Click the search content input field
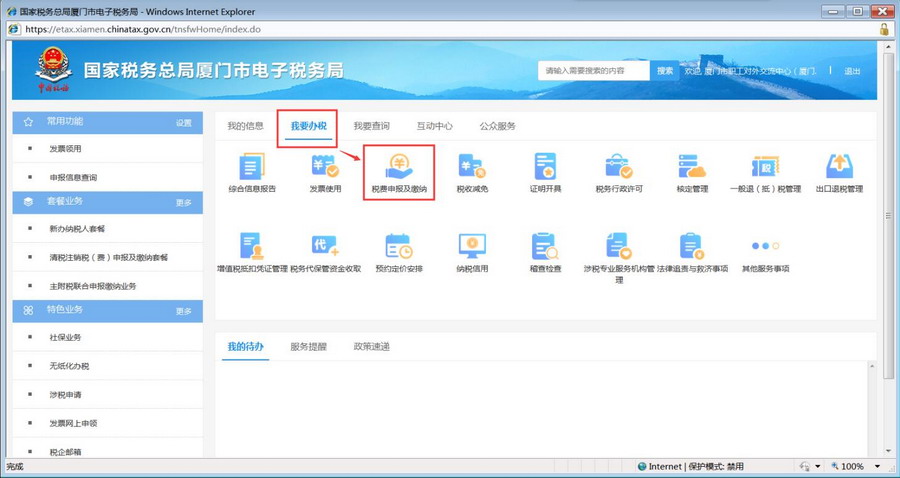 594,71
